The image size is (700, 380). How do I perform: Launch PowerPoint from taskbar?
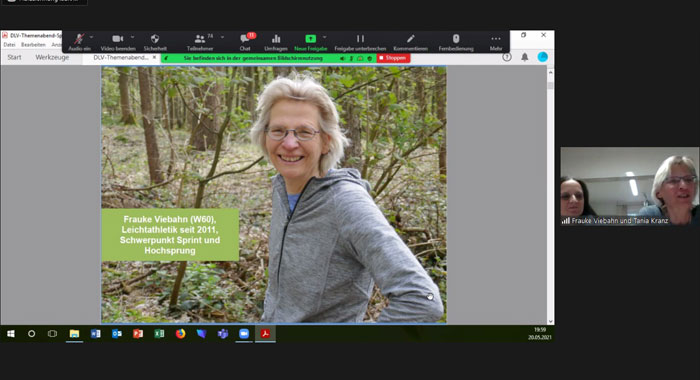138,334
